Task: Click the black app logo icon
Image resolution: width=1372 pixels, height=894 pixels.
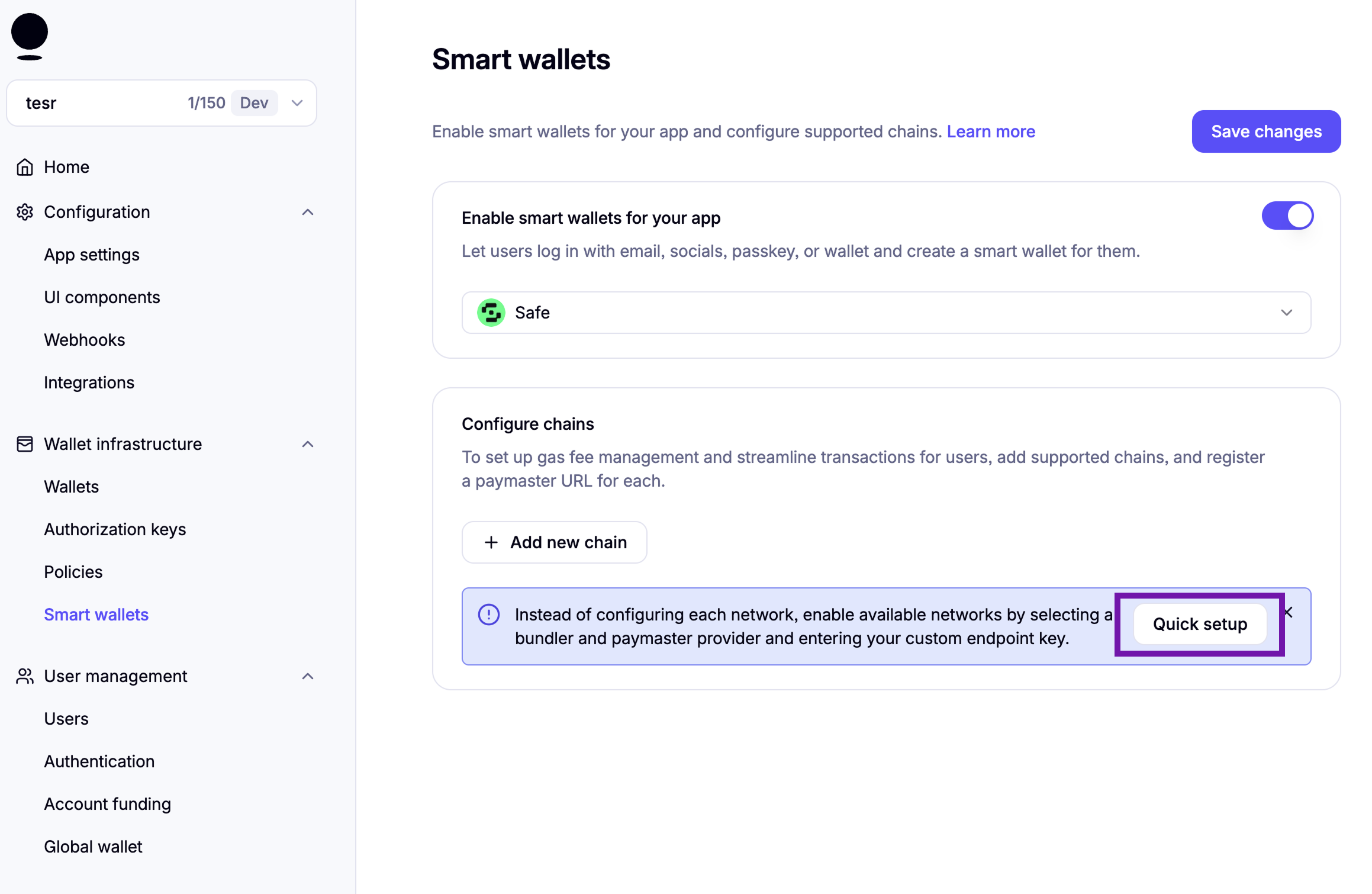Action: tap(30, 37)
